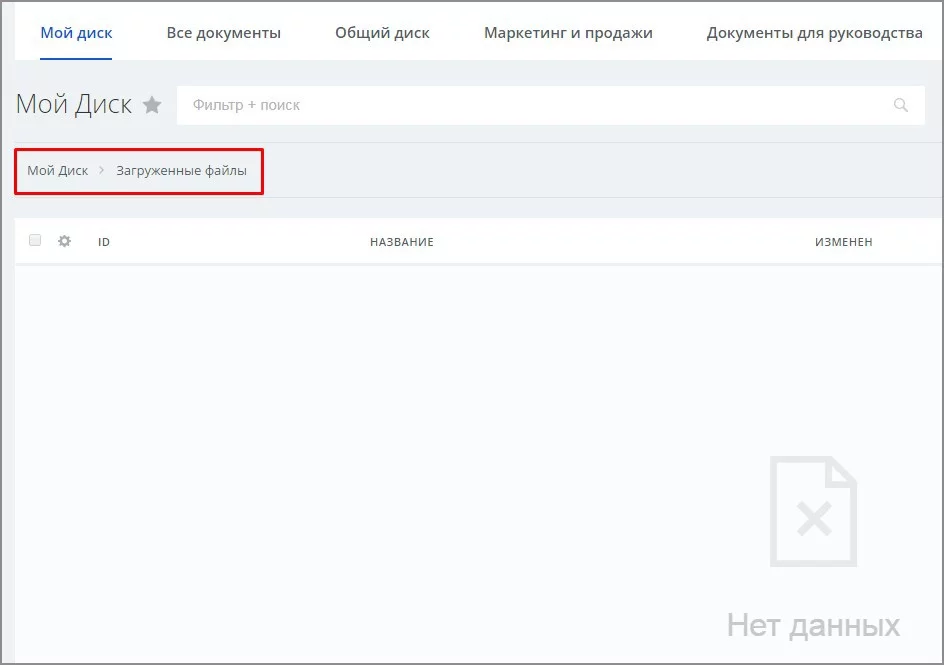Tick the select-all checkbox in table header
This screenshot has height=665, width=944.
35,241
